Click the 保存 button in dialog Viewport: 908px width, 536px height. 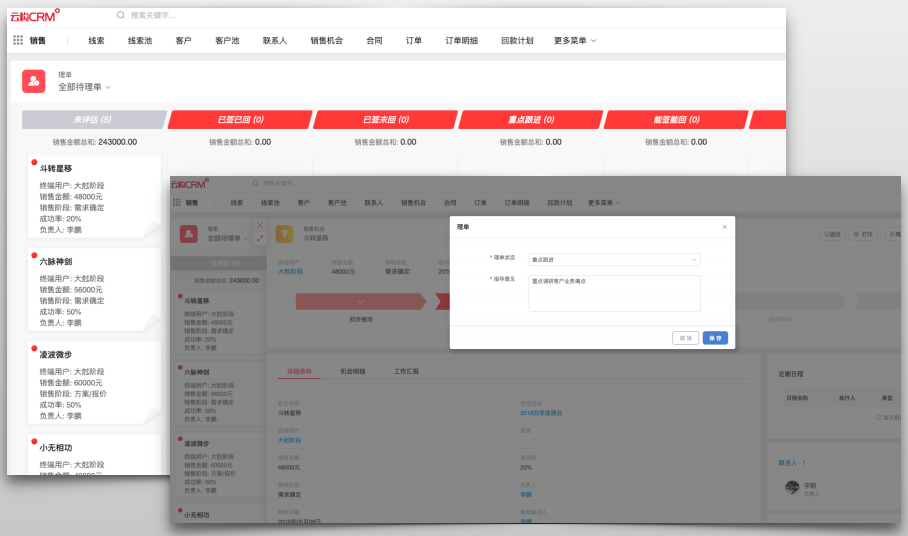(715, 338)
